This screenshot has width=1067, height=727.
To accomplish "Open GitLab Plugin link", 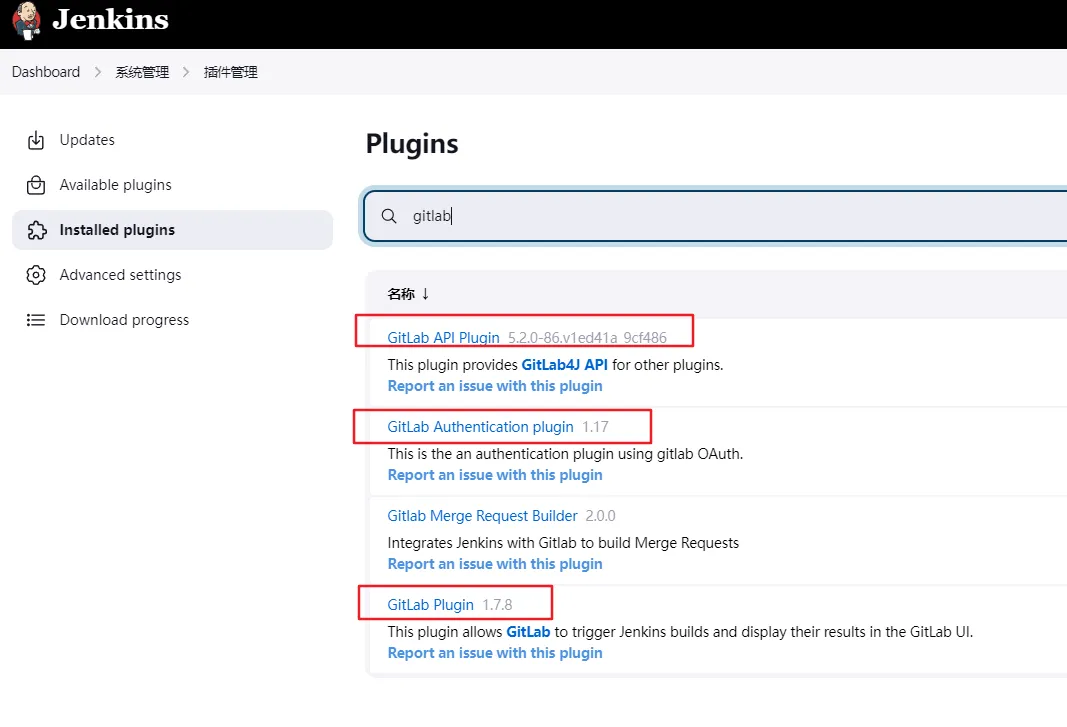I will (x=430, y=605).
